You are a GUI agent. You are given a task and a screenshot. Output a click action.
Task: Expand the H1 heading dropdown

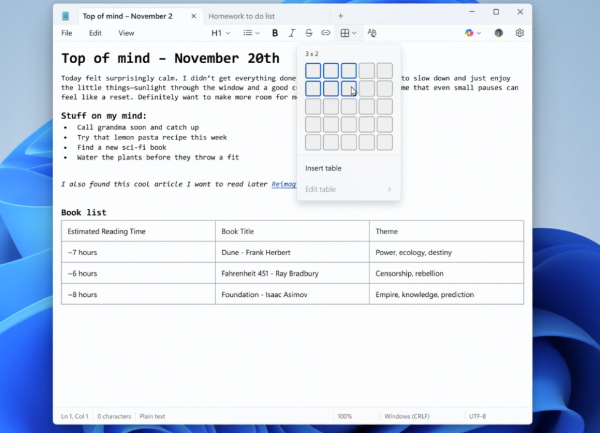tap(221, 33)
